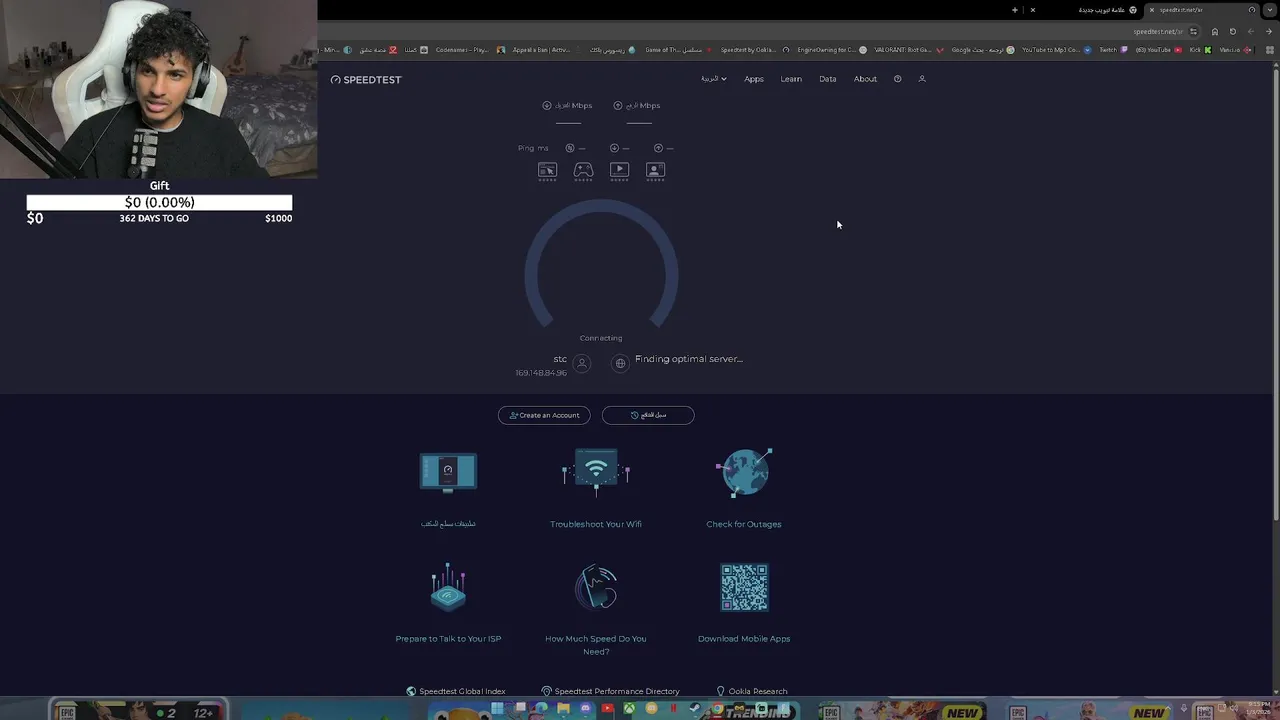
Task: Open Twitch bookmark
Action: [x=1114, y=50]
